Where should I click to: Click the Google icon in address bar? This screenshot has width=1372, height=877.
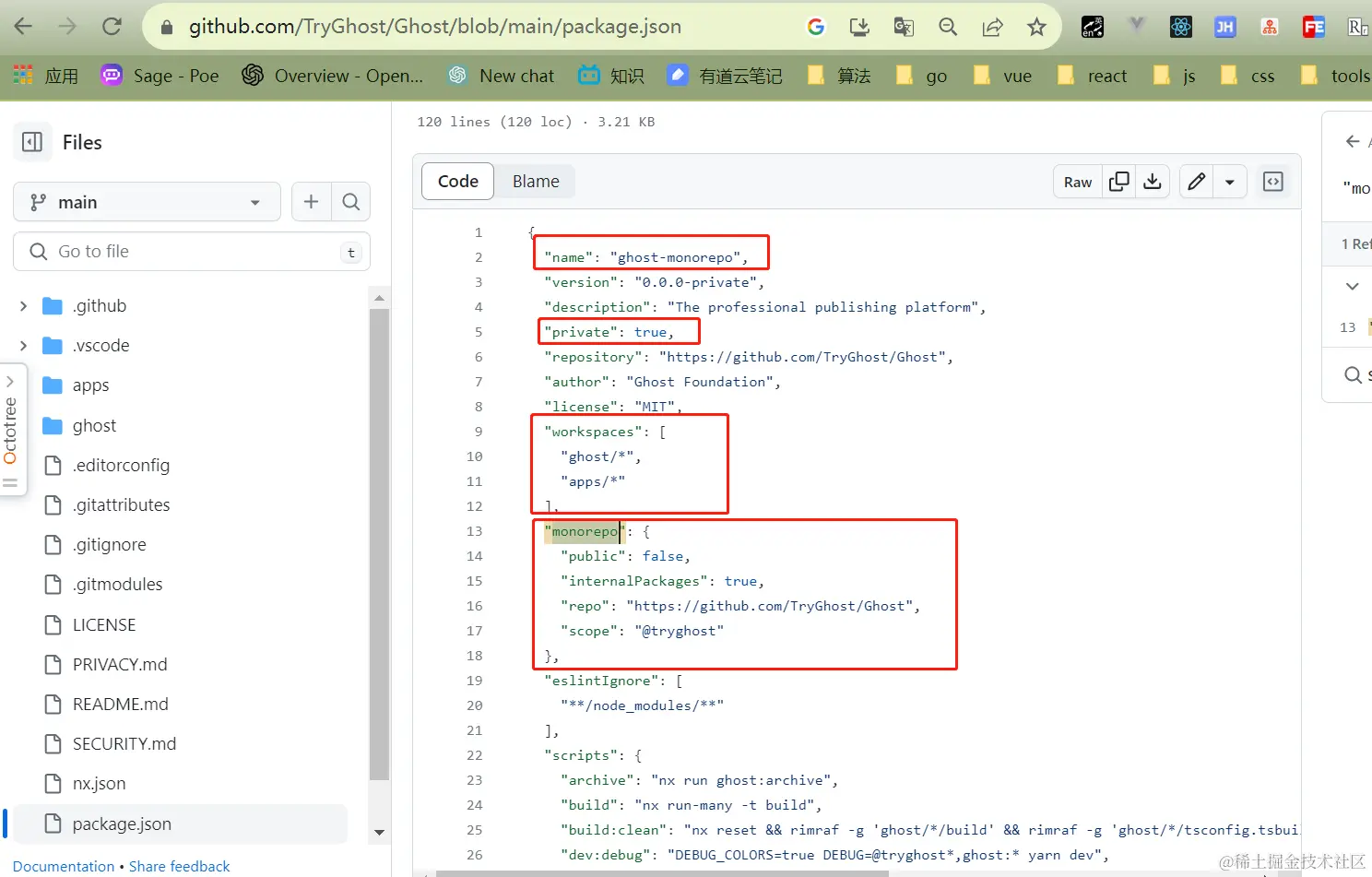pos(816,27)
